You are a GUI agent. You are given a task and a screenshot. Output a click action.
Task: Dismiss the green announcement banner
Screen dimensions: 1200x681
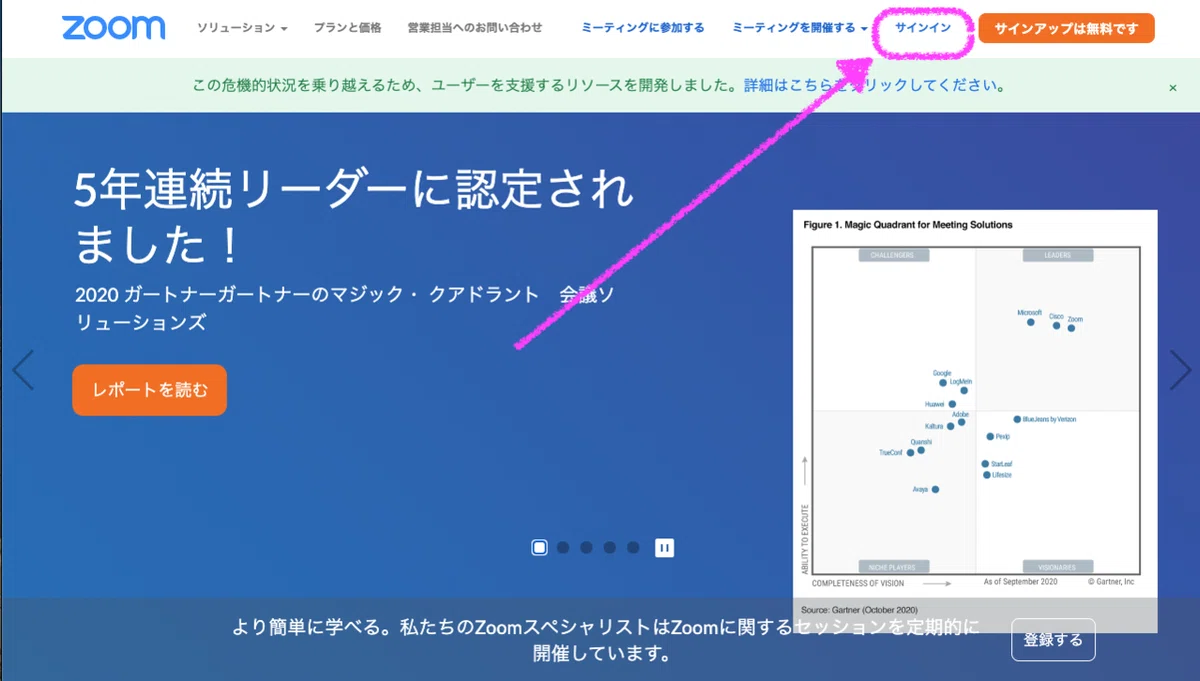tap(1173, 88)
